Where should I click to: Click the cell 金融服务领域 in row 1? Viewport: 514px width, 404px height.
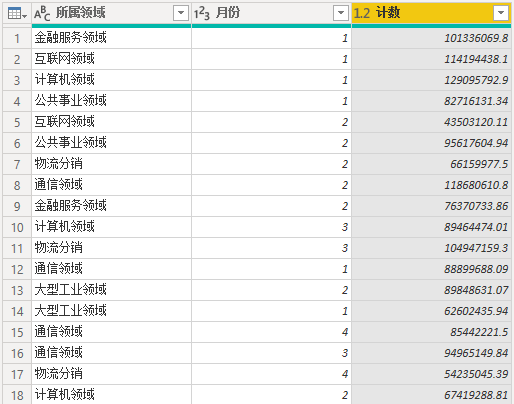pos(111,38)
